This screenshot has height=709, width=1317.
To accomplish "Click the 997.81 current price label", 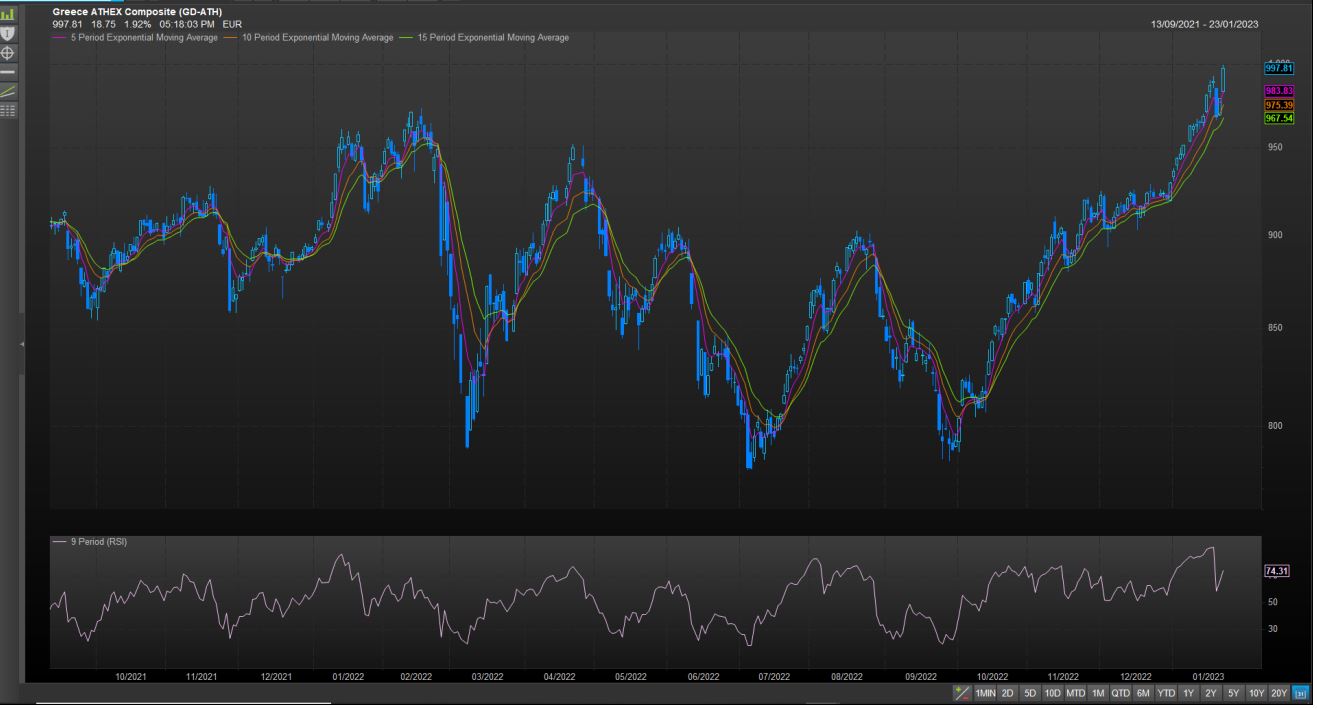I will 1279,69.
